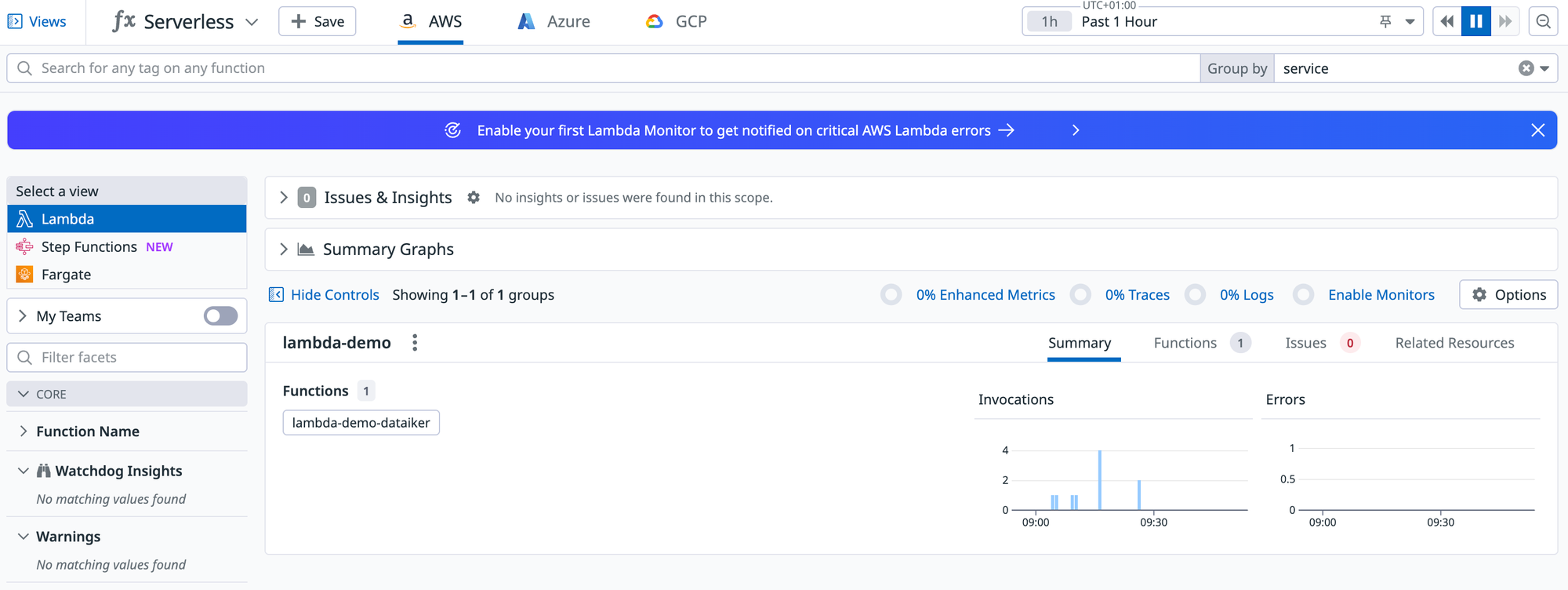
Task: Click the Enable Monitors link
Action: (1381, 295)
